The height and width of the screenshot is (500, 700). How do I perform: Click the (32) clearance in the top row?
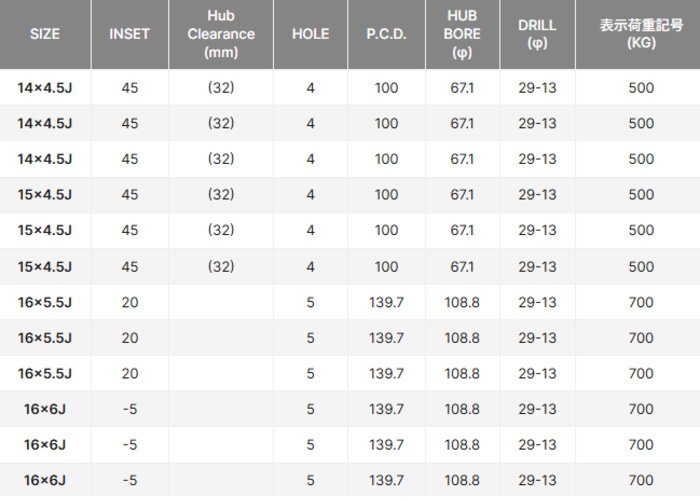(221, 88)
